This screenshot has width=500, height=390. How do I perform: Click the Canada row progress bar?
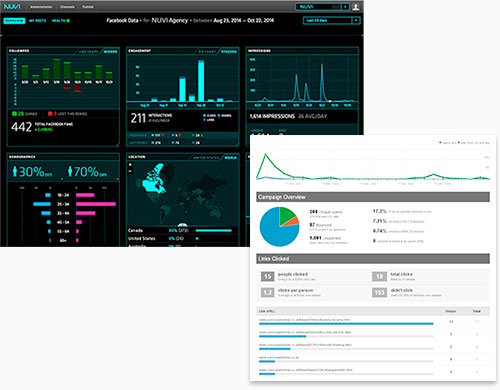click(213, 230)
